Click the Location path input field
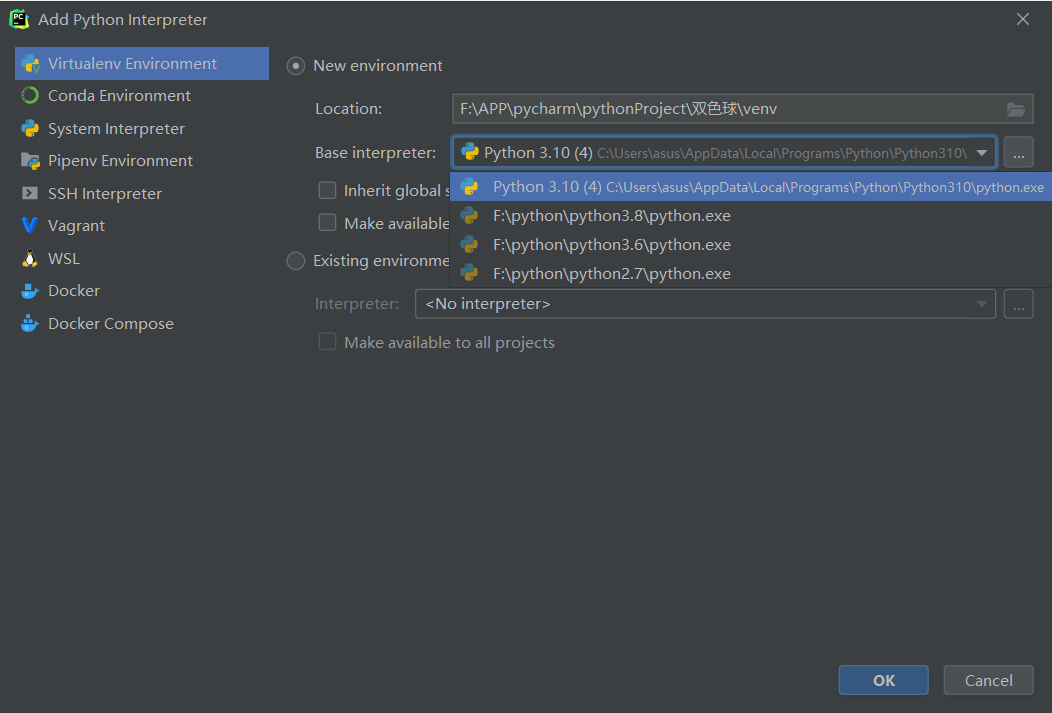The width and height of the screenshot is (1052, 713). pyautogui.click(x=725, y=109)
